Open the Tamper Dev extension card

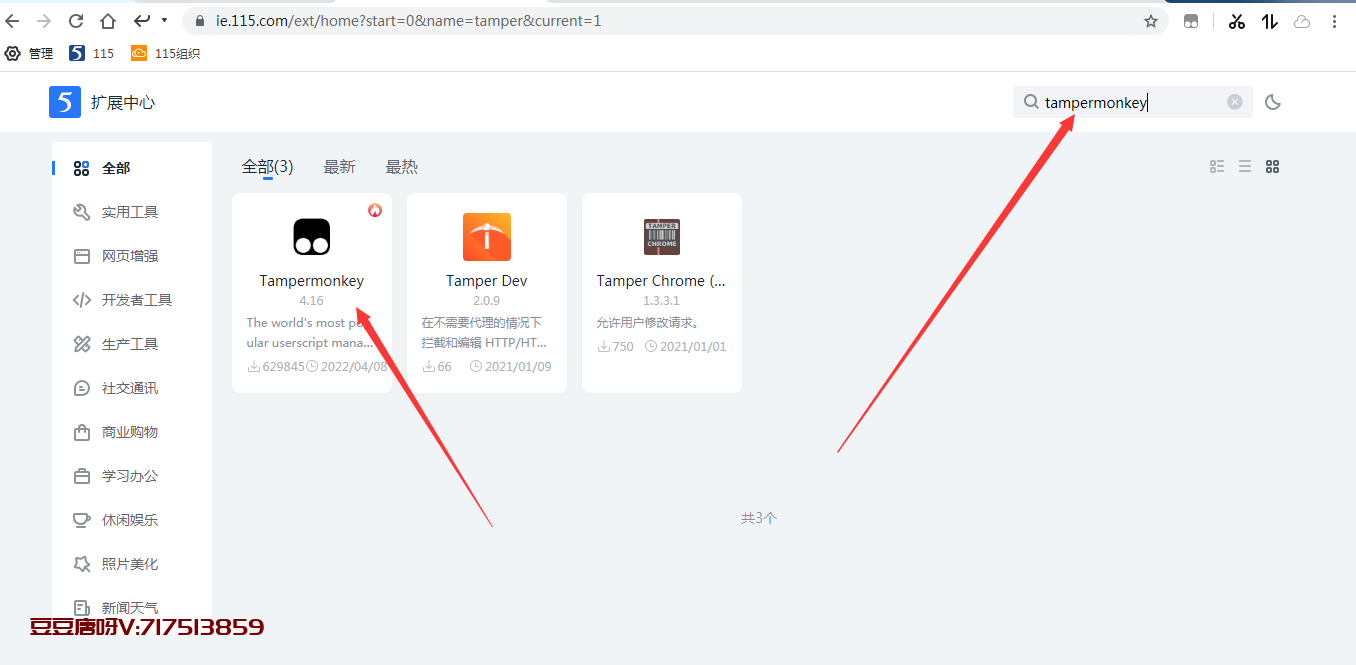[486, 292]
